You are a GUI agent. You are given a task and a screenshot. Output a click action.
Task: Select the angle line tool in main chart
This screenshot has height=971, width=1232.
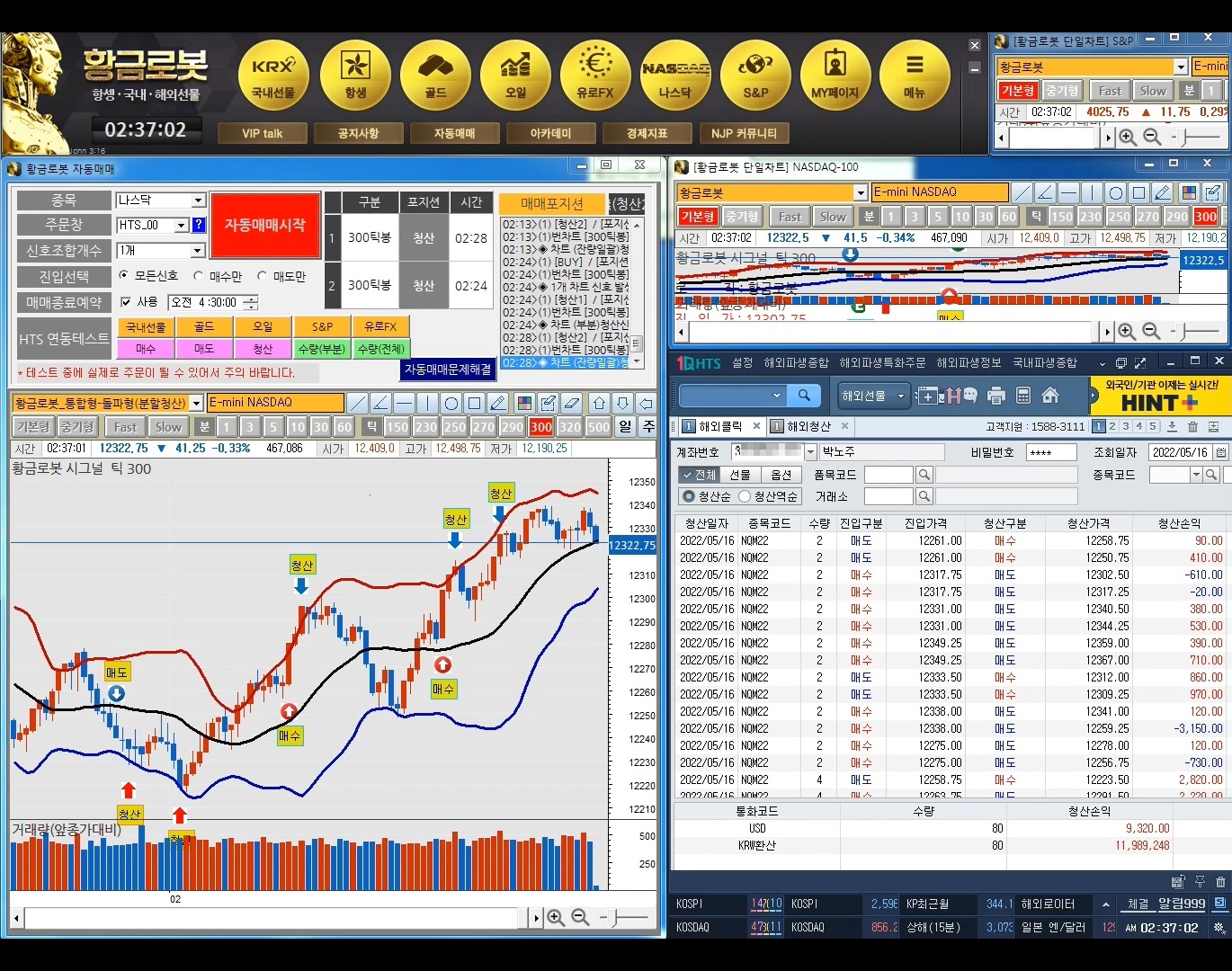[x=380, y=403]
